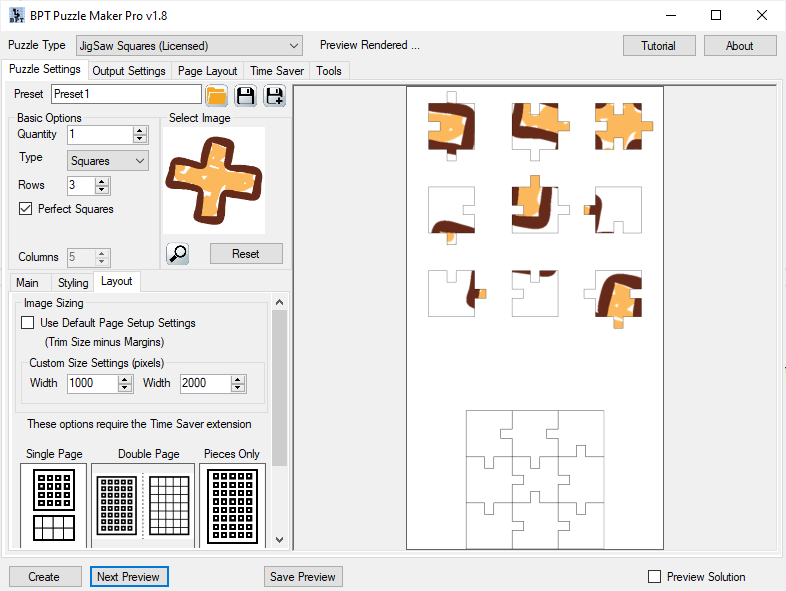Image resolution: width=786 pixels, height=591 pixels.
Task: Toggle the Preview Solution checkbox
Action: 655,576
